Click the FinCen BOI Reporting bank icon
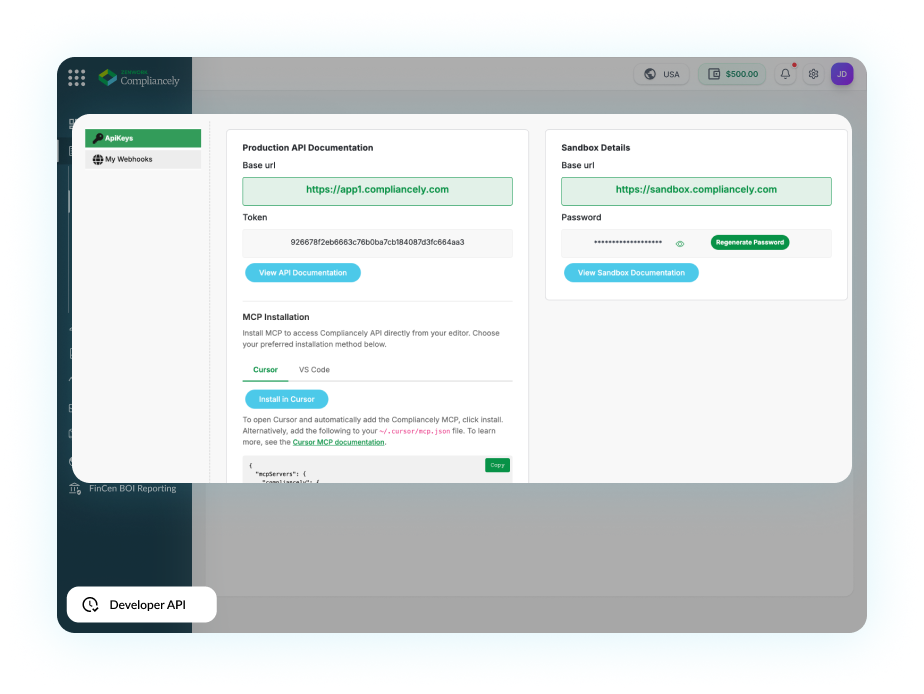The width and height of the screenshot is (924, 694). [76, 488]
